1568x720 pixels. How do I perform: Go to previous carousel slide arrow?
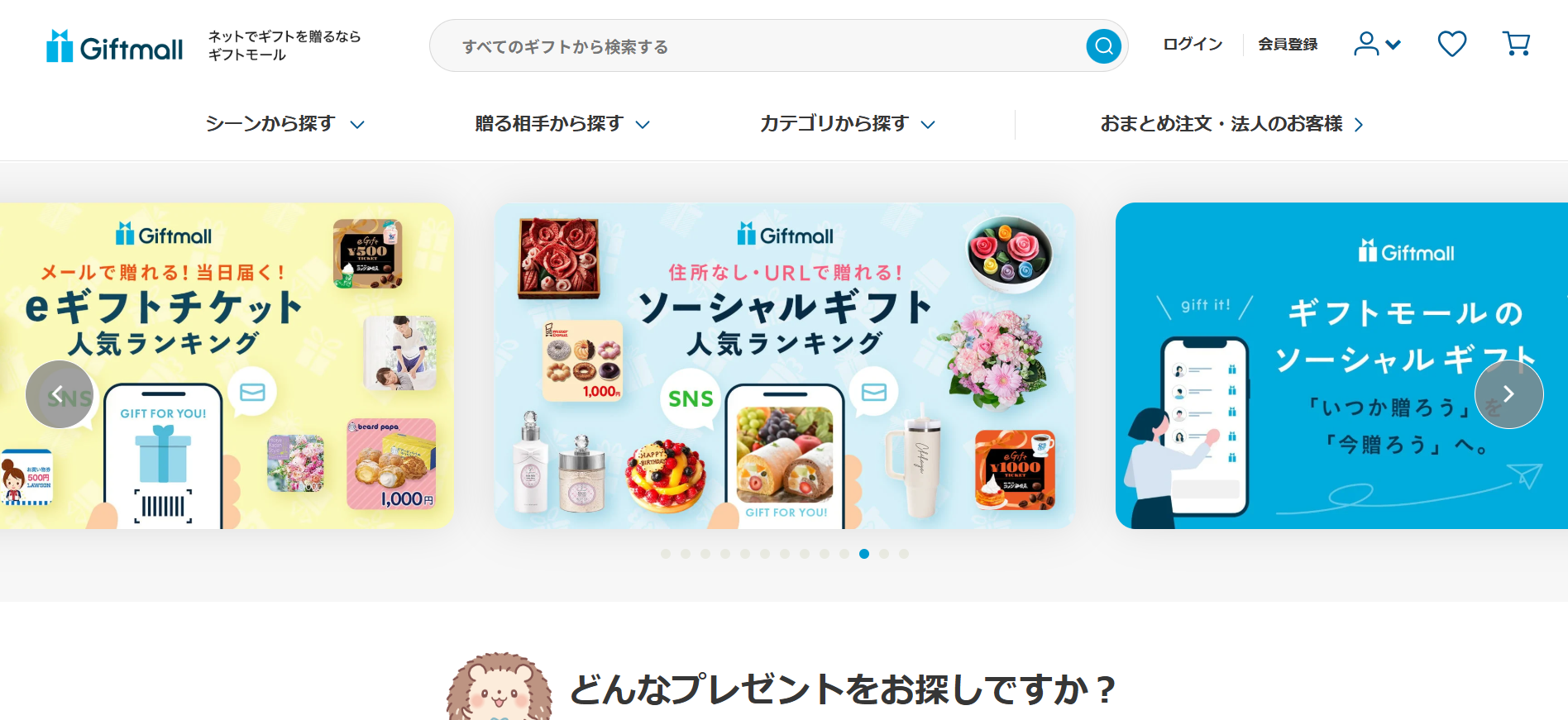pos(60,394)
